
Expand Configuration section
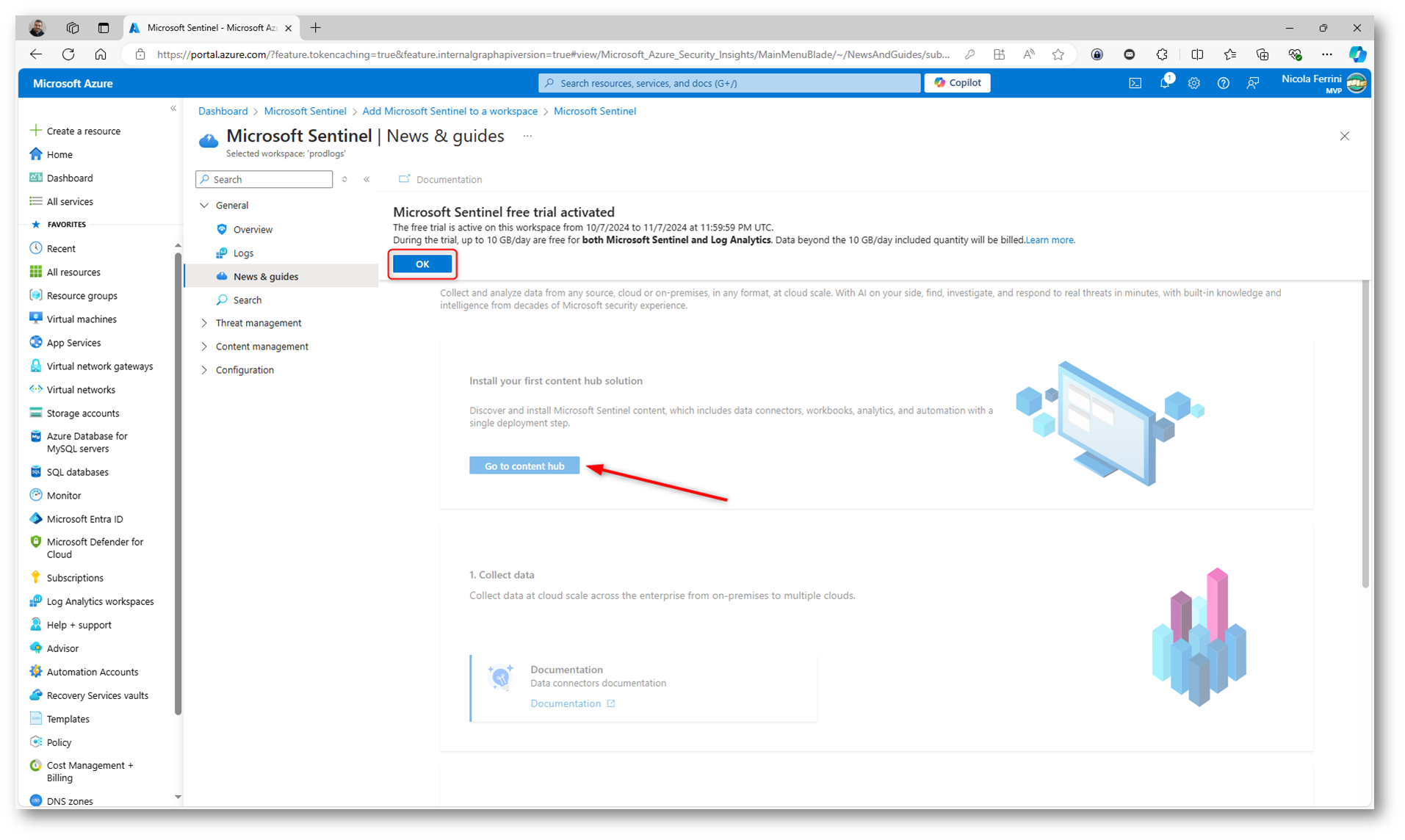[204, 370]
